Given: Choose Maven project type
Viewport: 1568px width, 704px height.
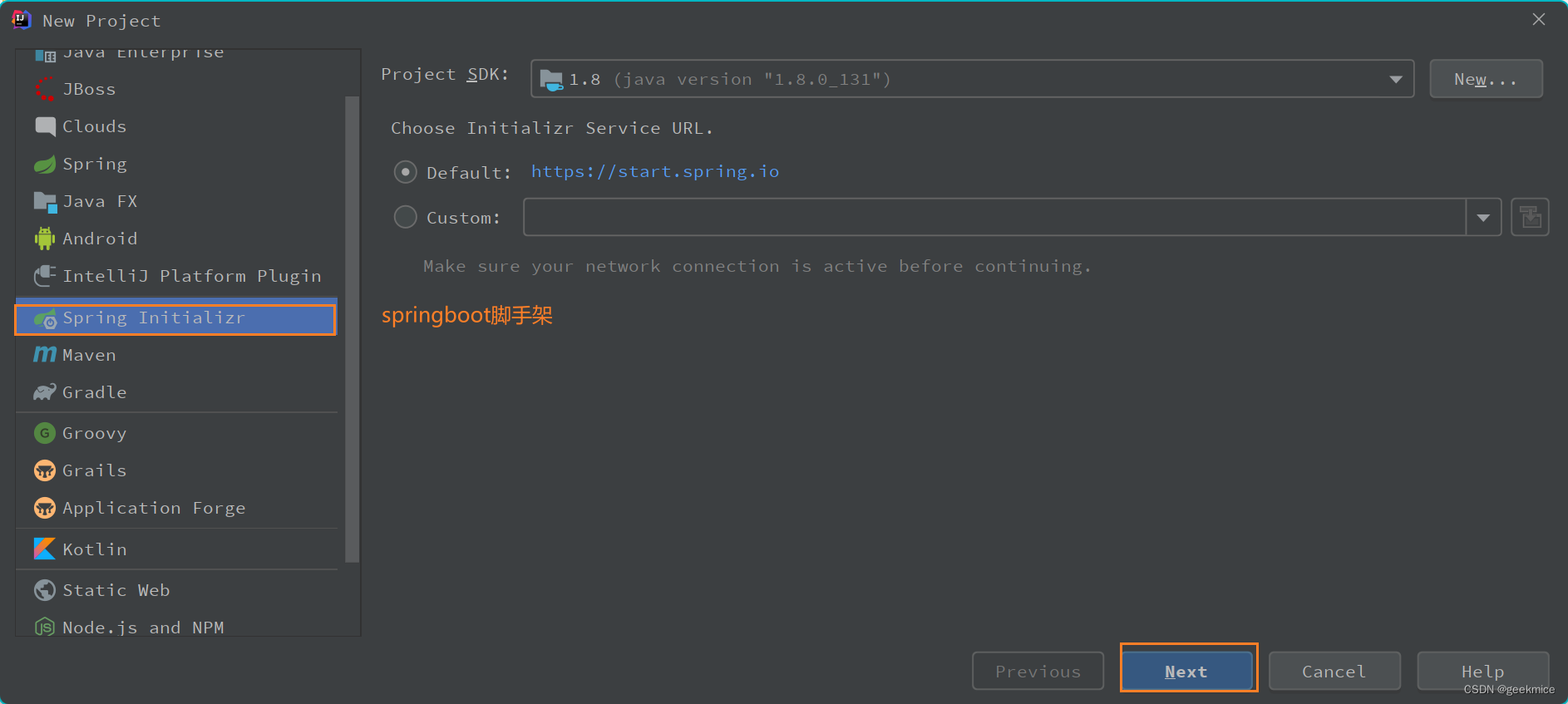Looking at the screenshot, I should pyautogui.click(x=176, y=355).
